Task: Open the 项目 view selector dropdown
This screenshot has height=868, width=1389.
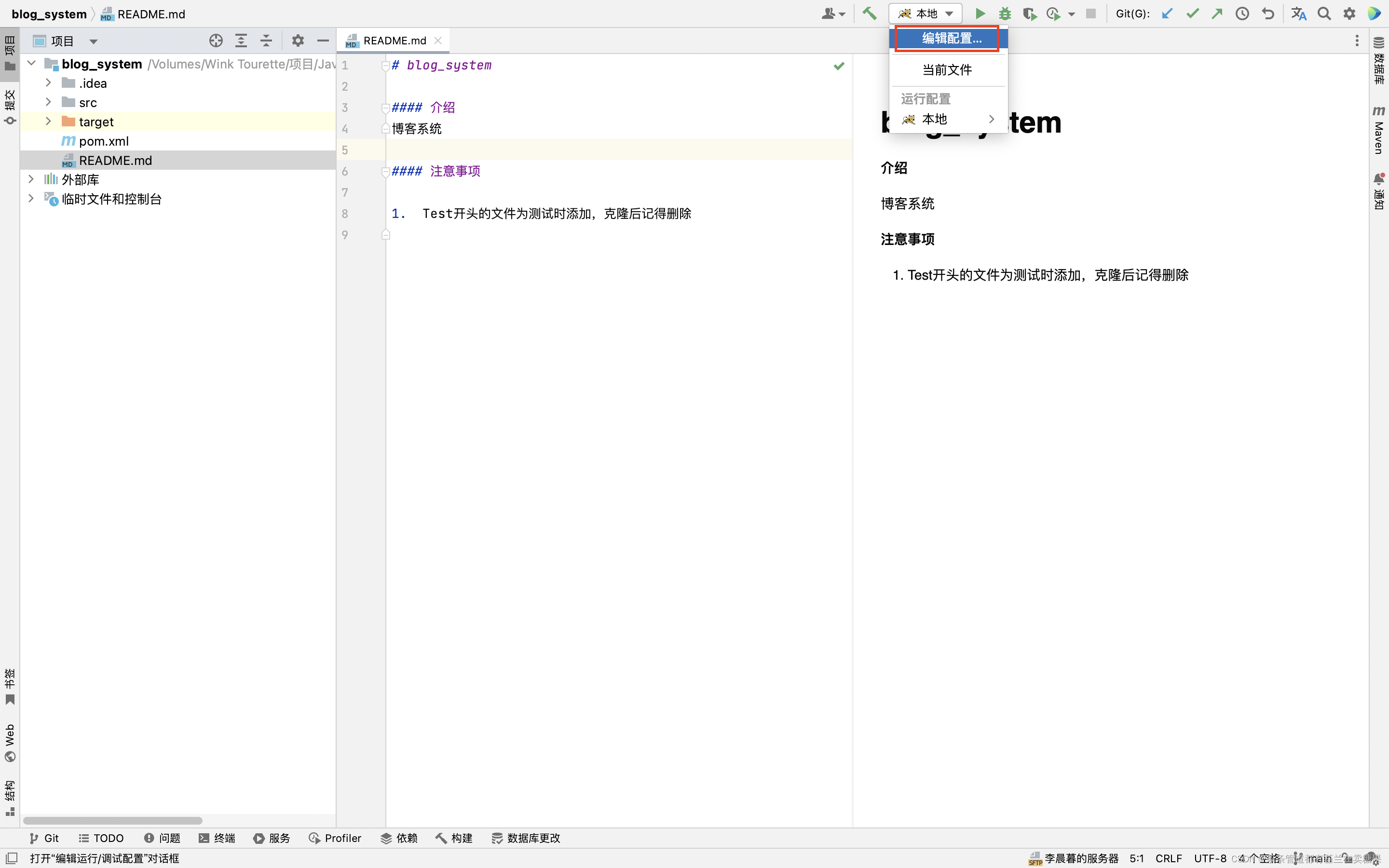Action: 66,41
